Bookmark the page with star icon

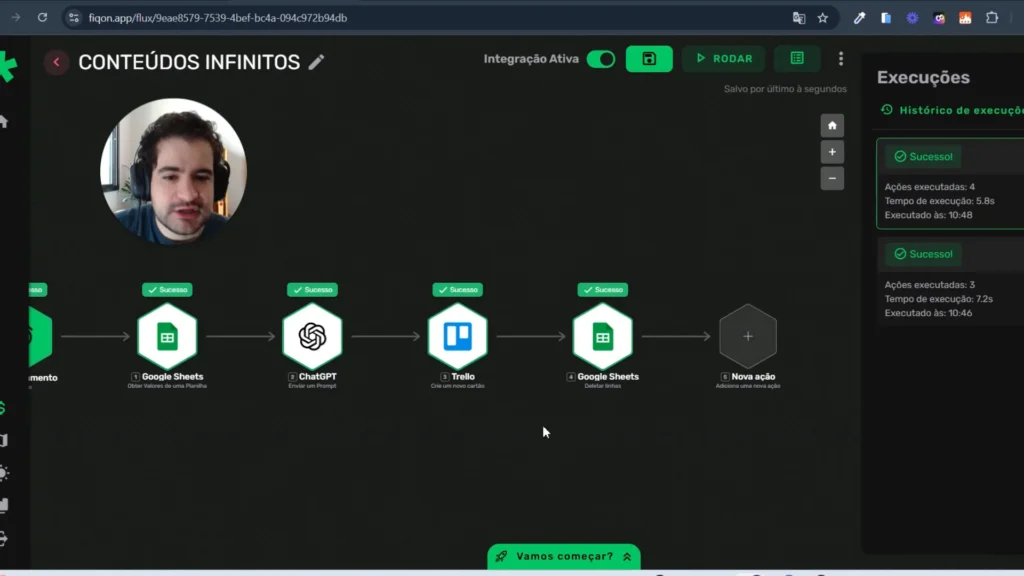(823, 18)
